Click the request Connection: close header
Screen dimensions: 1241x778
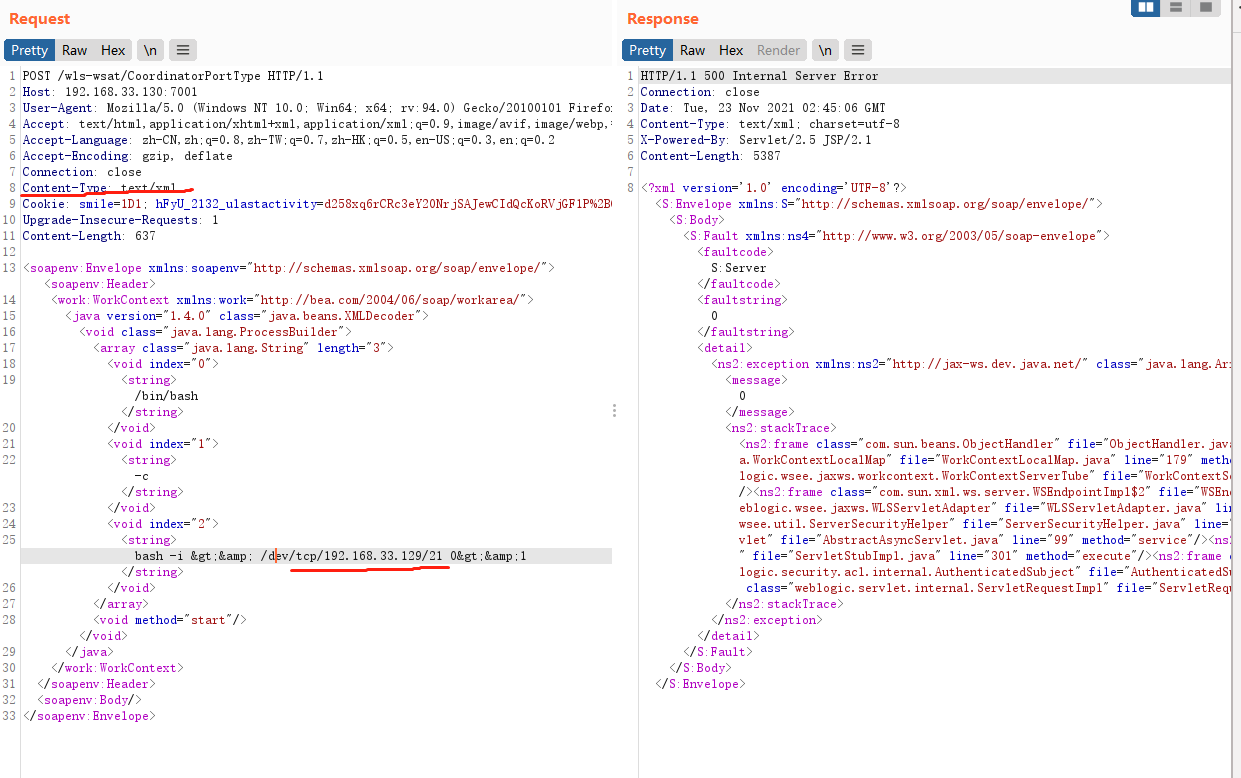82,172
